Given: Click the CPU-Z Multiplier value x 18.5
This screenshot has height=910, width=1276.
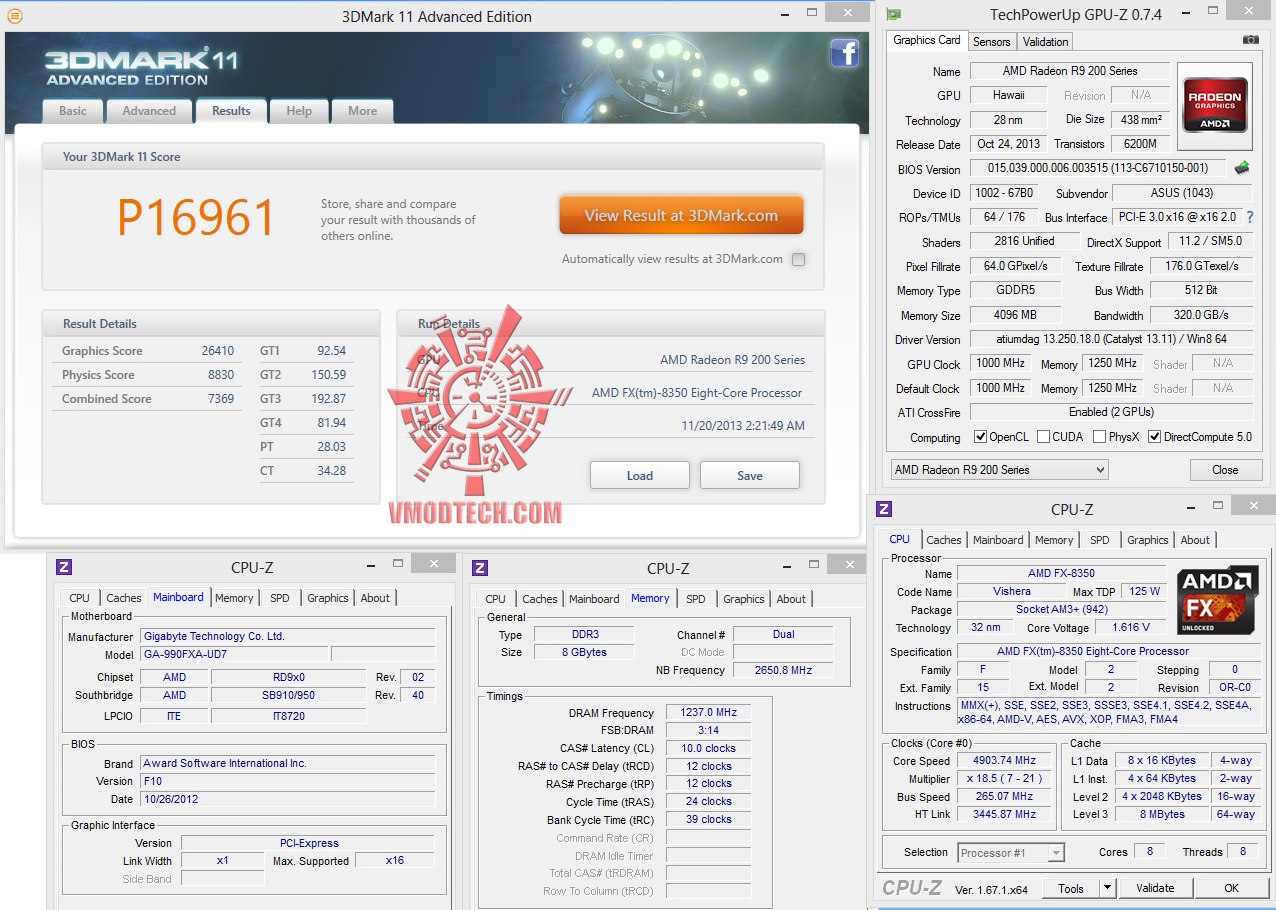Looking at the screenshot, I should click(x=1004, y=779).
